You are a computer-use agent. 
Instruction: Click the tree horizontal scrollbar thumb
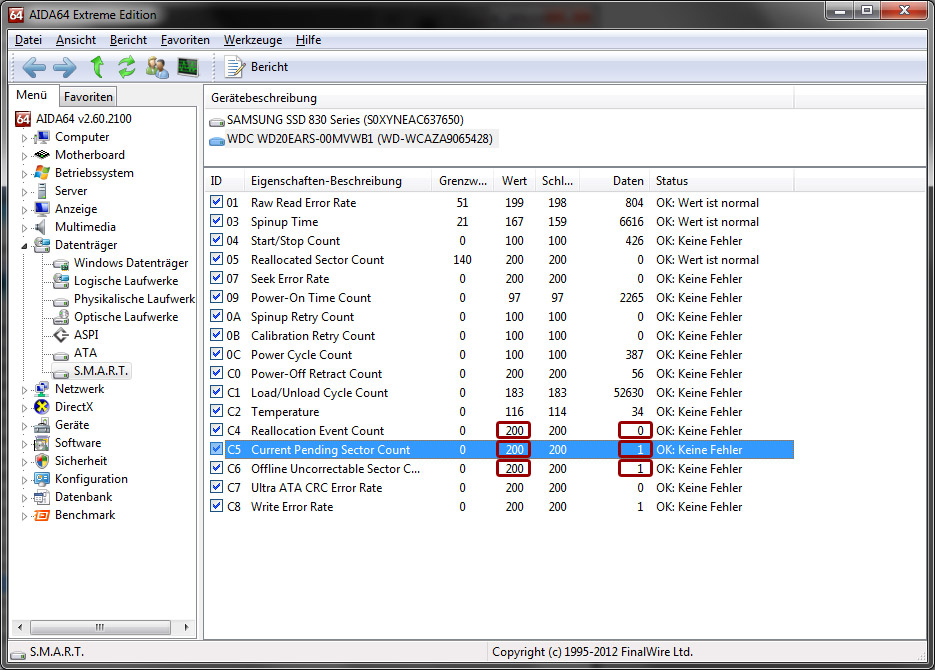[100, 627]
